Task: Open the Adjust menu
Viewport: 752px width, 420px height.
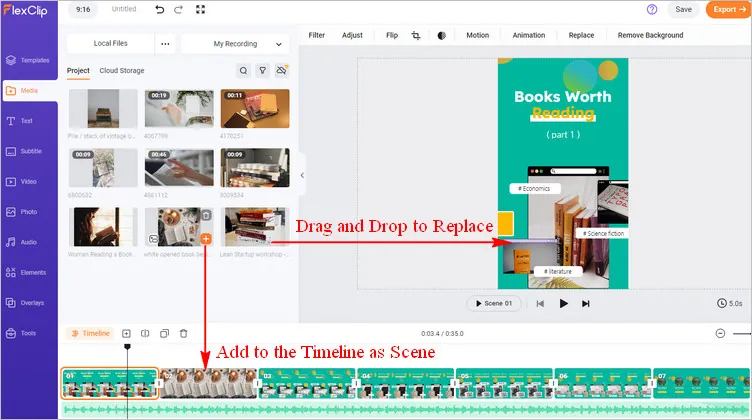Action: (x=352, y=35)
